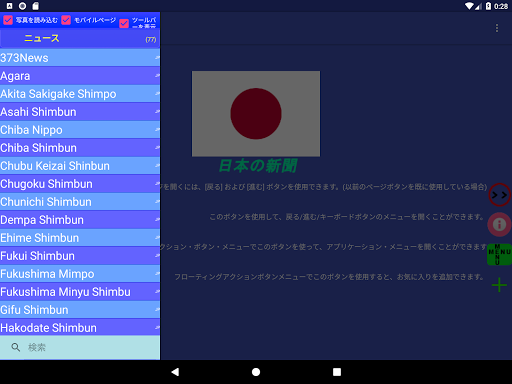Image resolution: width=512 pixels, height=384 pixels.
Task: Select Chugoku Shimbun
Action: 80,184
